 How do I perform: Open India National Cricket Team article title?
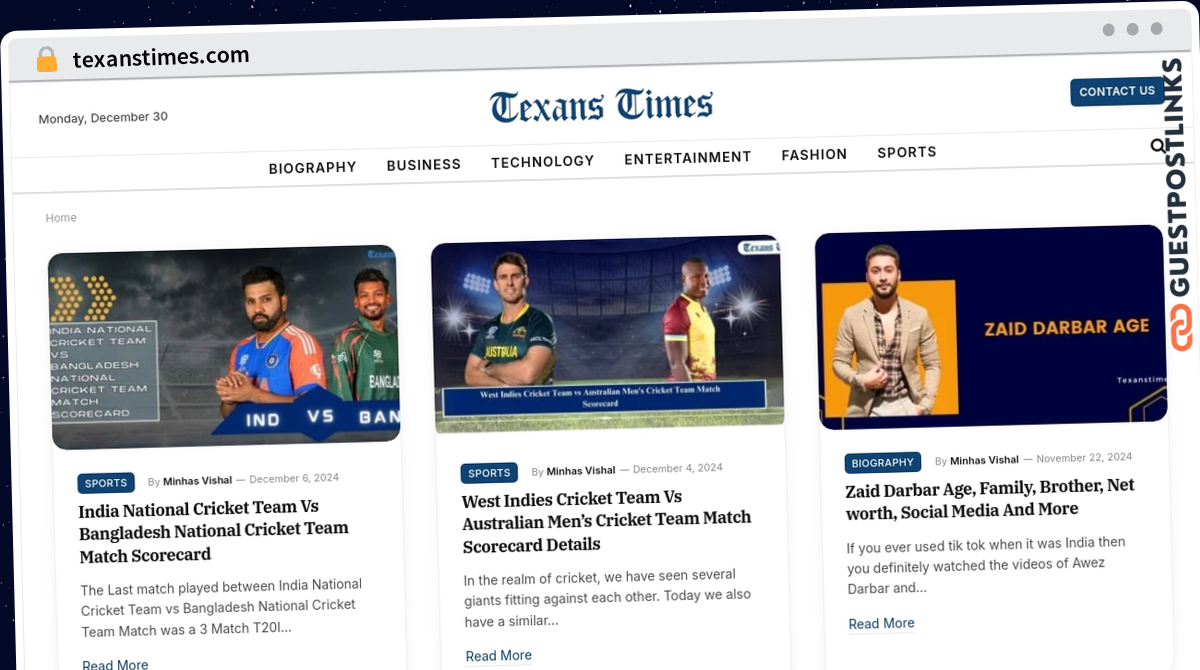point(214,531)
